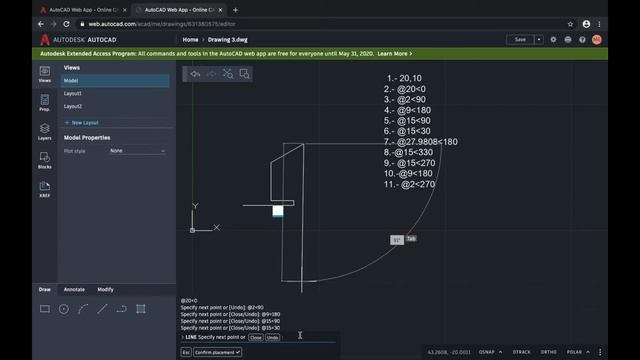
Task: Switch to the Annotate tab
Action: (x=74, y=289)
